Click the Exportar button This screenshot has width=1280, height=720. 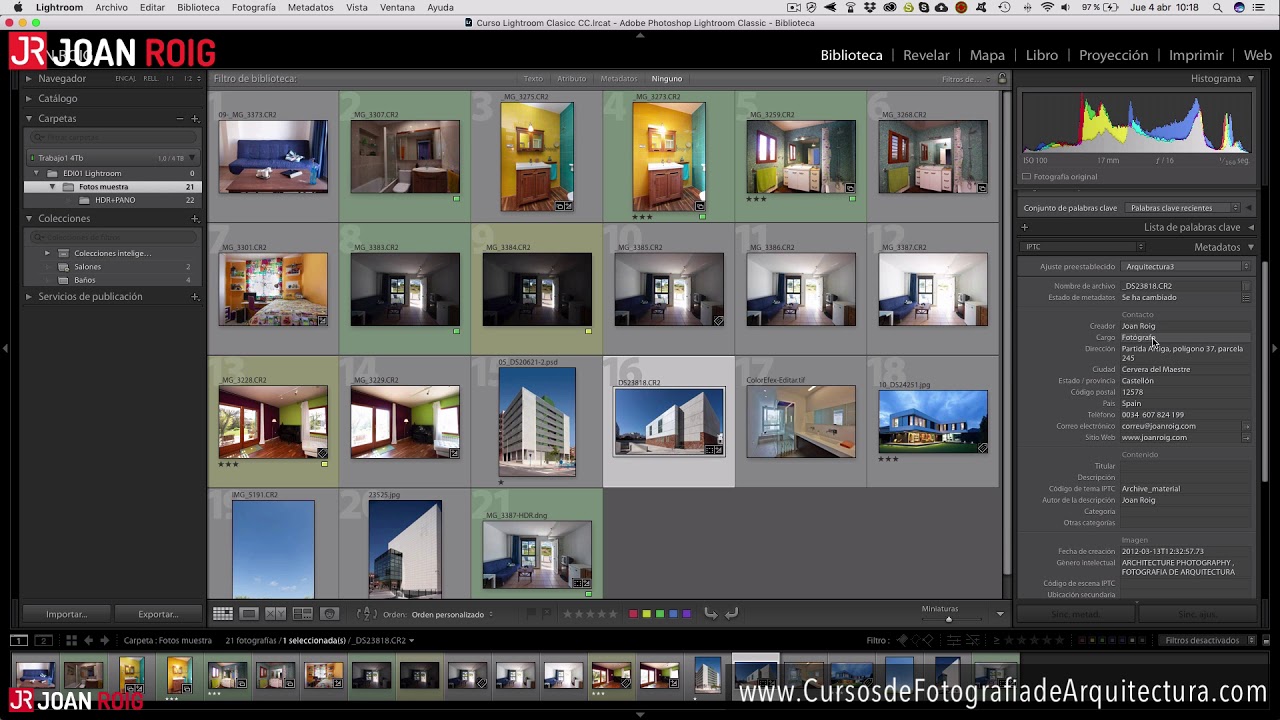pos(158,614)
